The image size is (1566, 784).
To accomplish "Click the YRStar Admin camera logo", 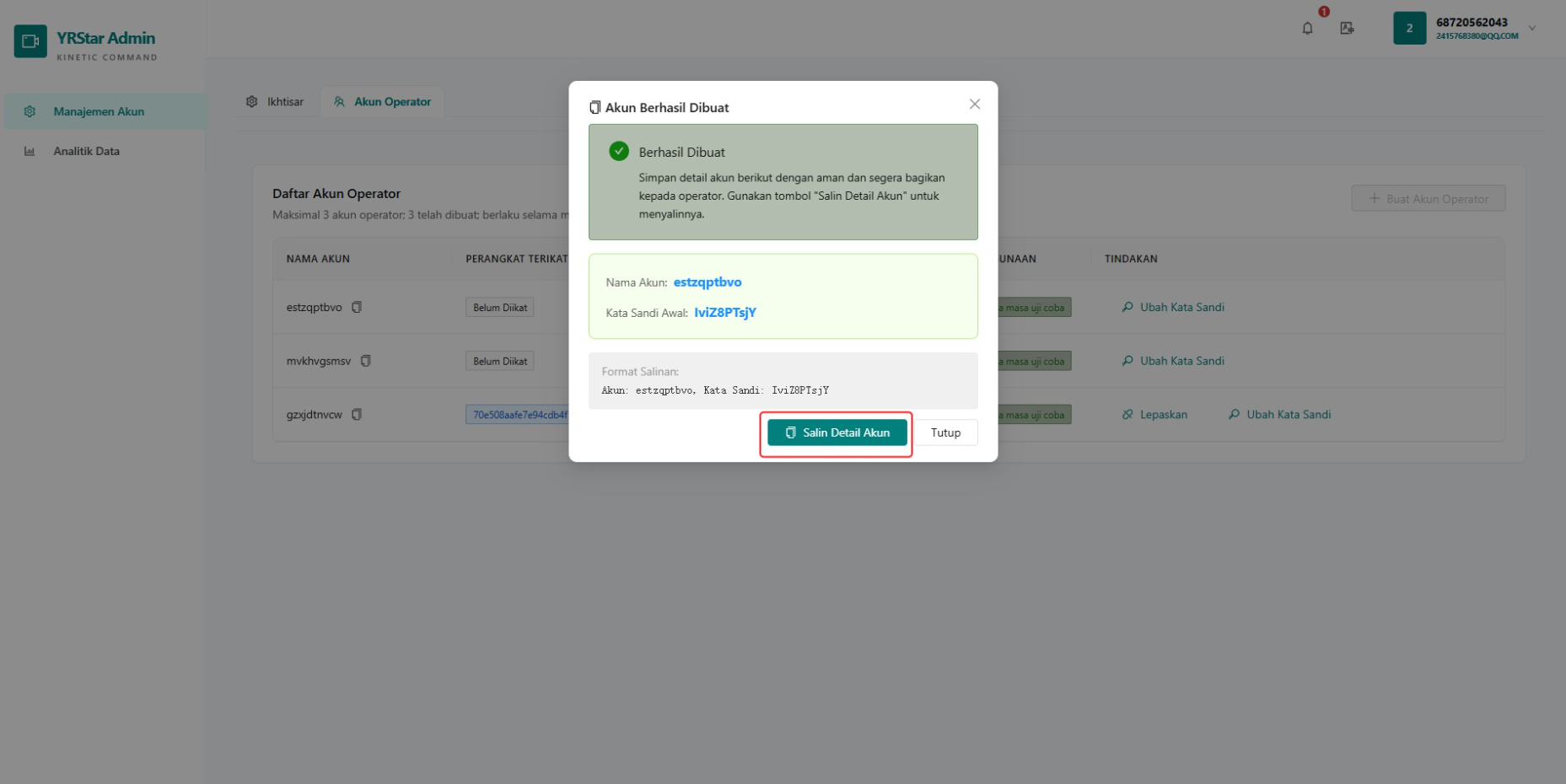I will point(30,41).
